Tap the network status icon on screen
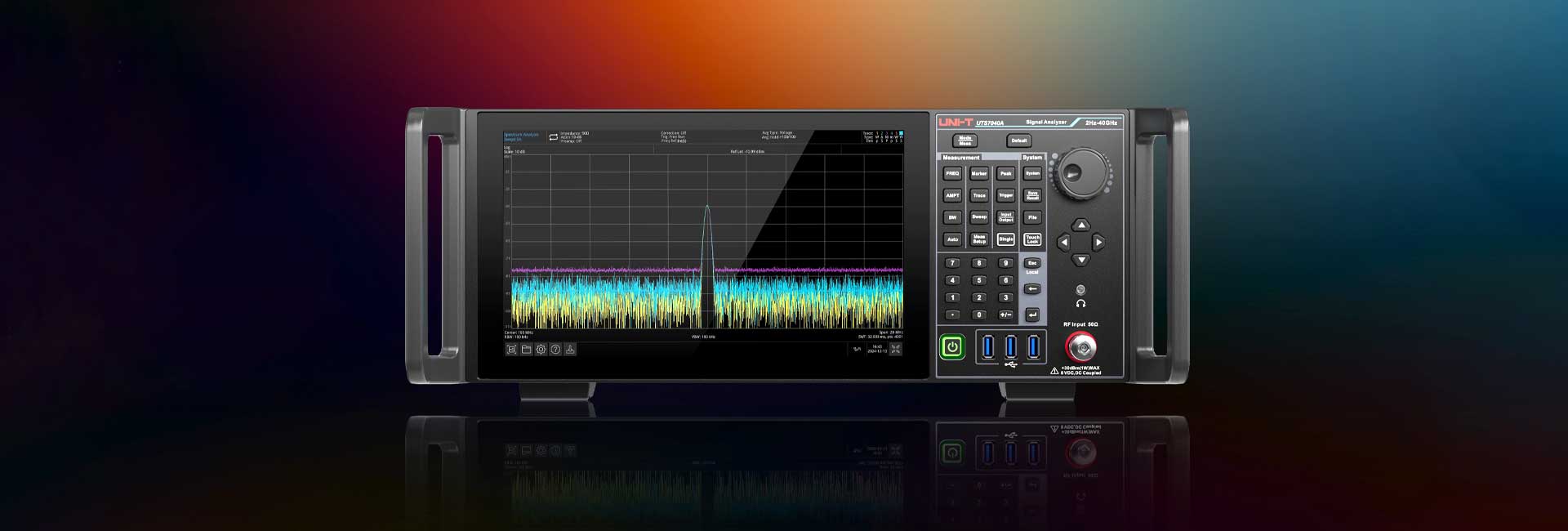The image size is (1568, 531). 857,350
